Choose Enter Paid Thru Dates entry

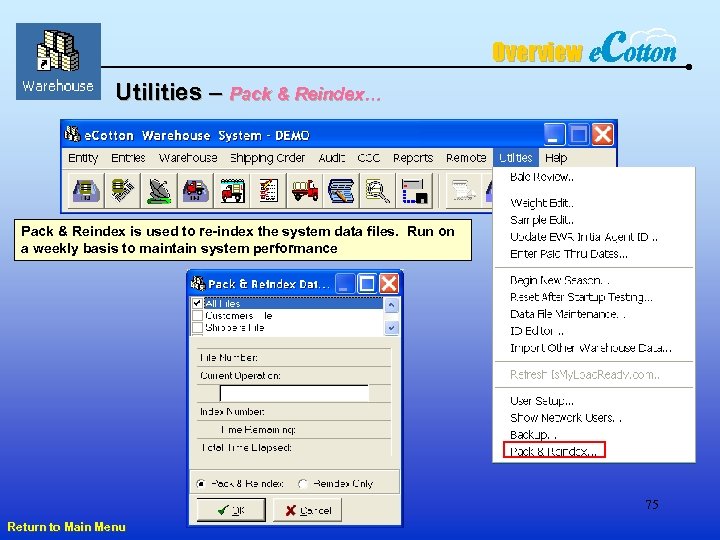pos(569,254)
